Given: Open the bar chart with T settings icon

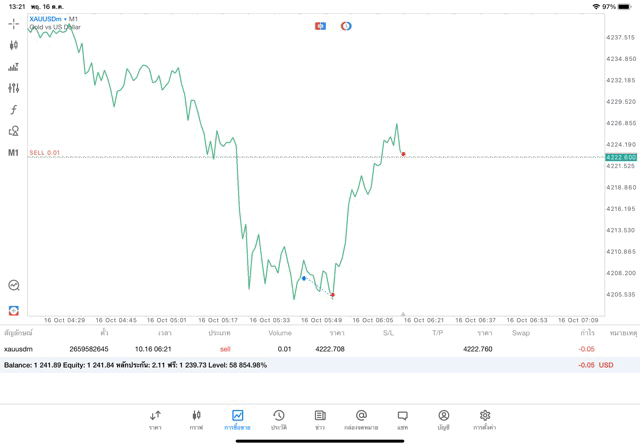Looking at the screenshot, I should click(14, 67).
